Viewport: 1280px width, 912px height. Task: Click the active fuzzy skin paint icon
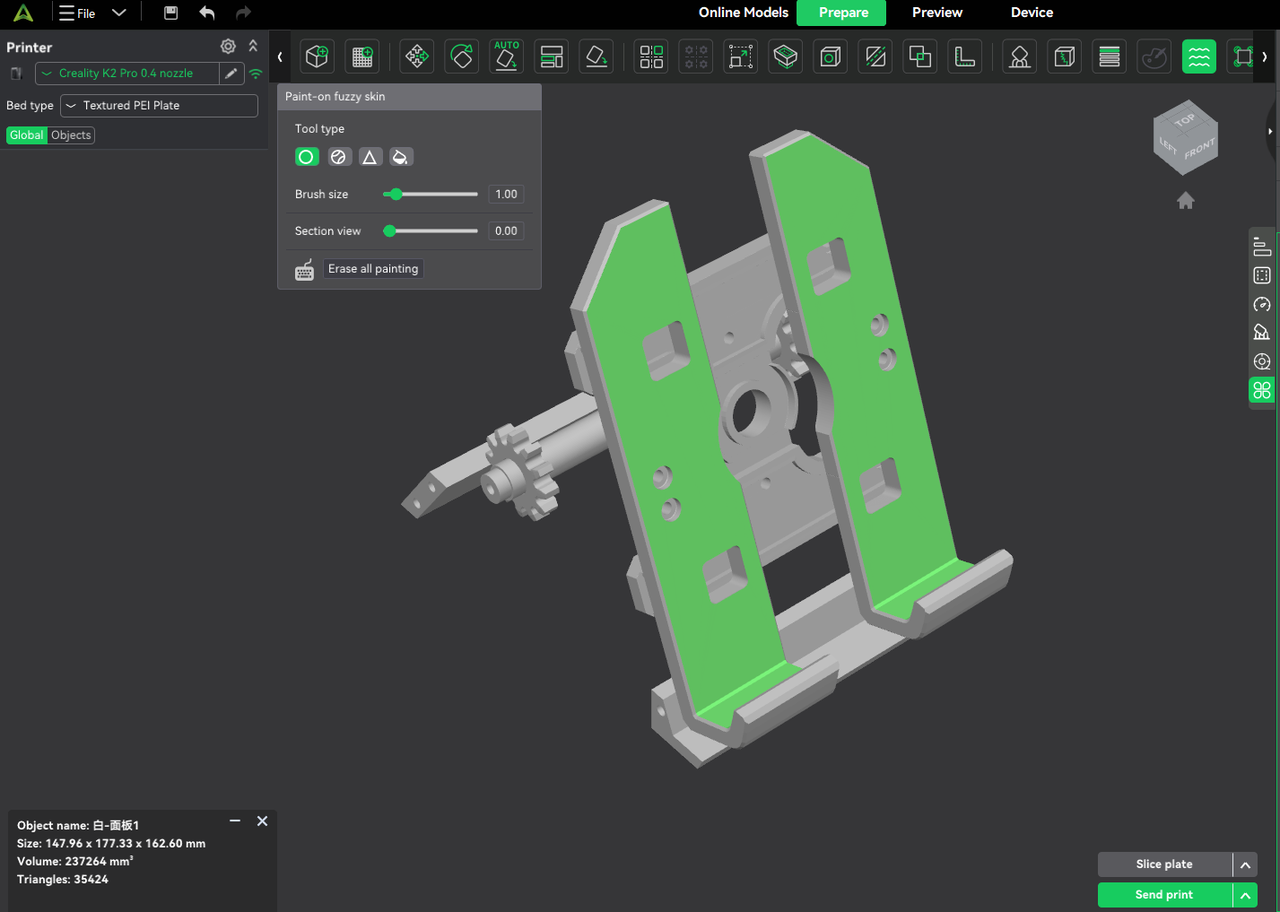point(1198,57)
